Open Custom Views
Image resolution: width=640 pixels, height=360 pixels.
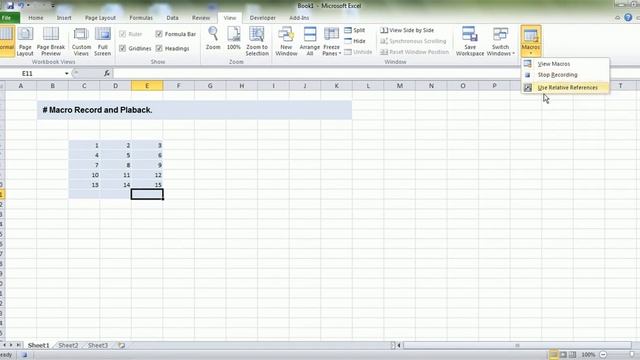pyautogui.click(x=81, y=41)
